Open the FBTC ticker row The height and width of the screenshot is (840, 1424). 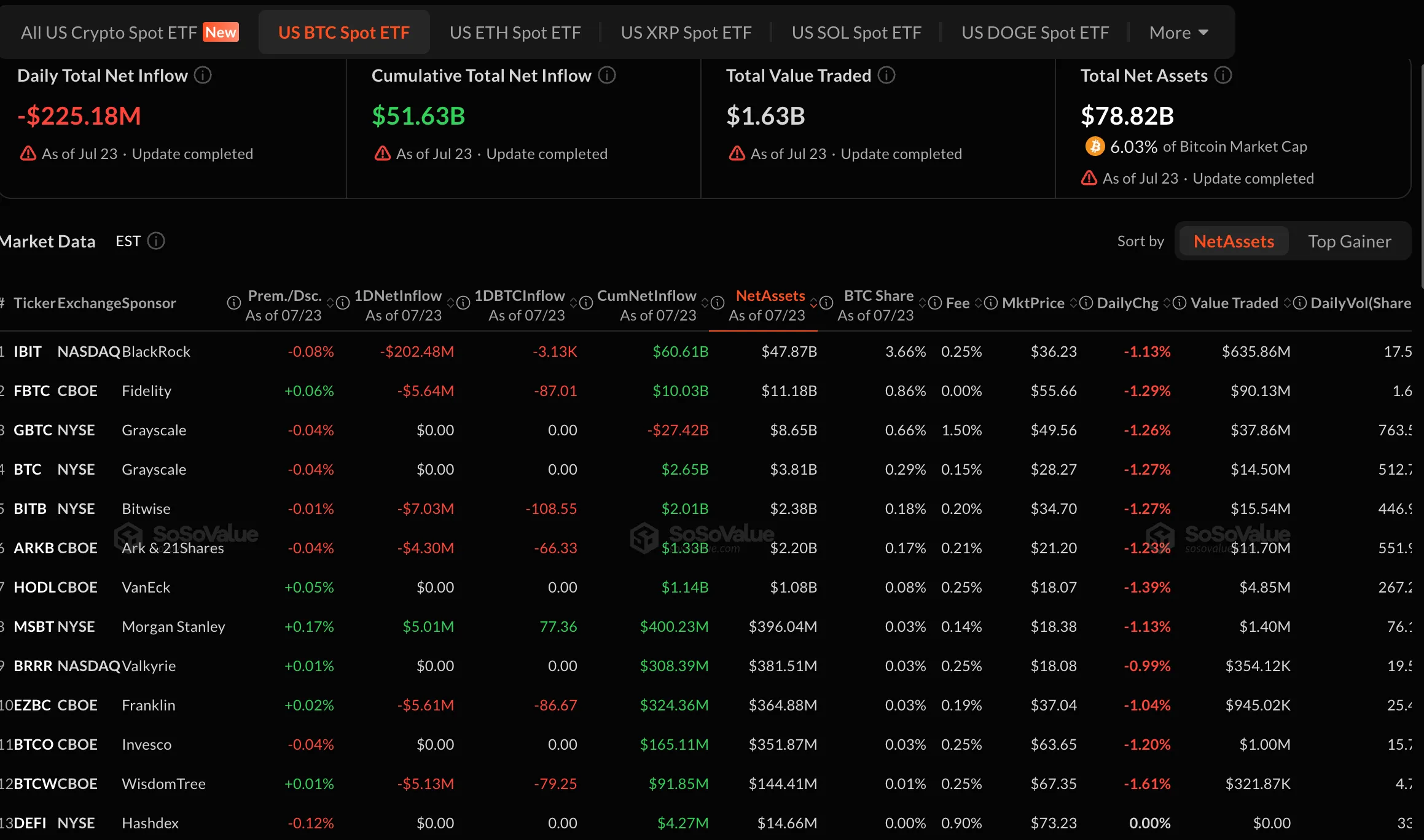coord(706,391)
